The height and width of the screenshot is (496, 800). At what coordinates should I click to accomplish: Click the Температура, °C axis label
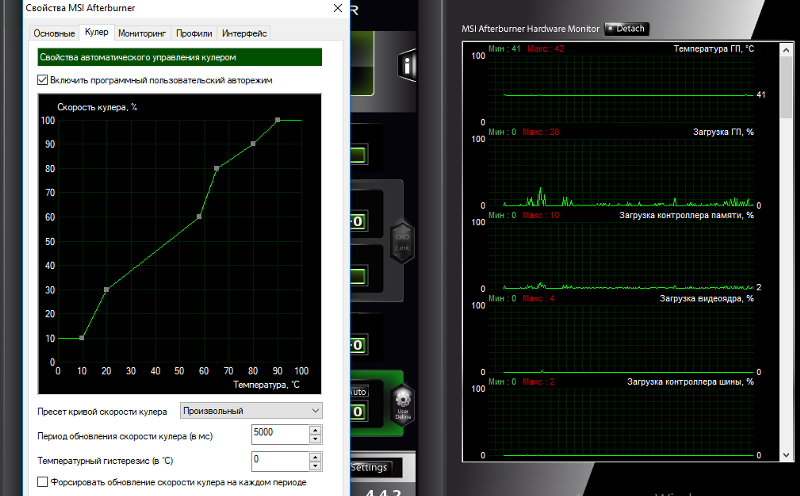point(266,385)
